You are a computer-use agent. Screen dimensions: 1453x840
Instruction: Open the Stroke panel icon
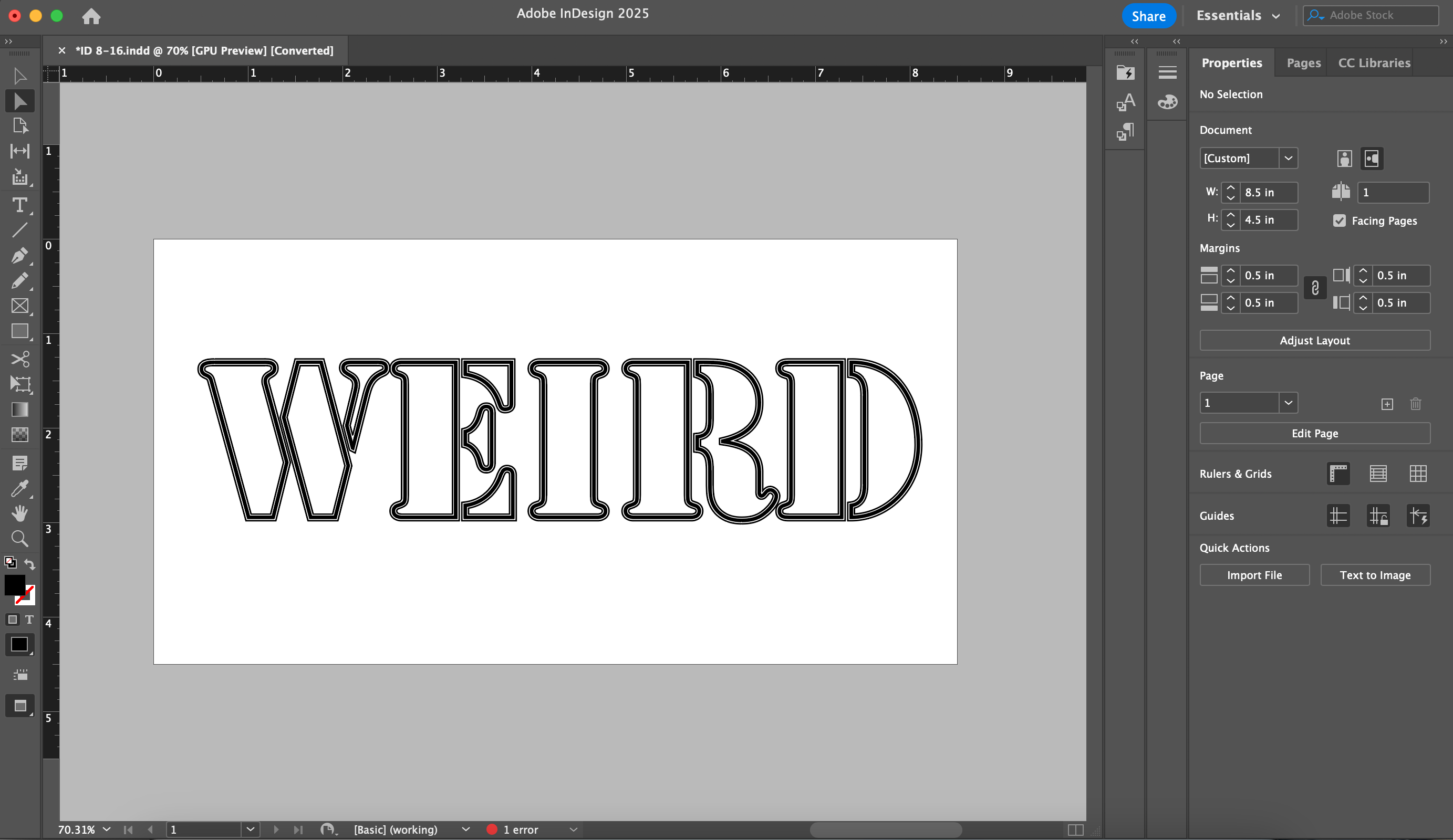pyautogui.click(x=1167, y=72)
